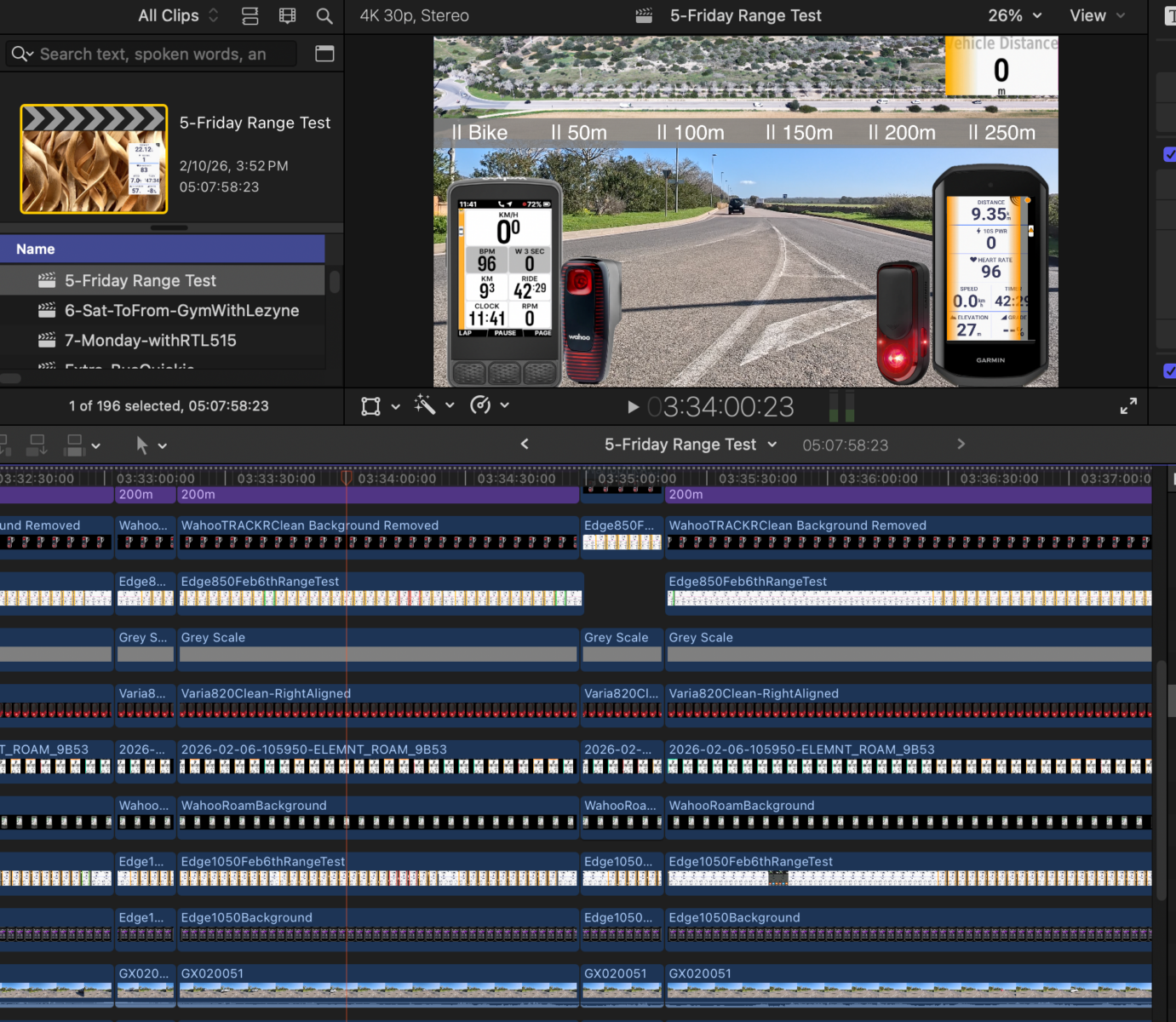Toggle the lower blue checkbox in inspector
1176x1022 pixels.
point(1169,370)
